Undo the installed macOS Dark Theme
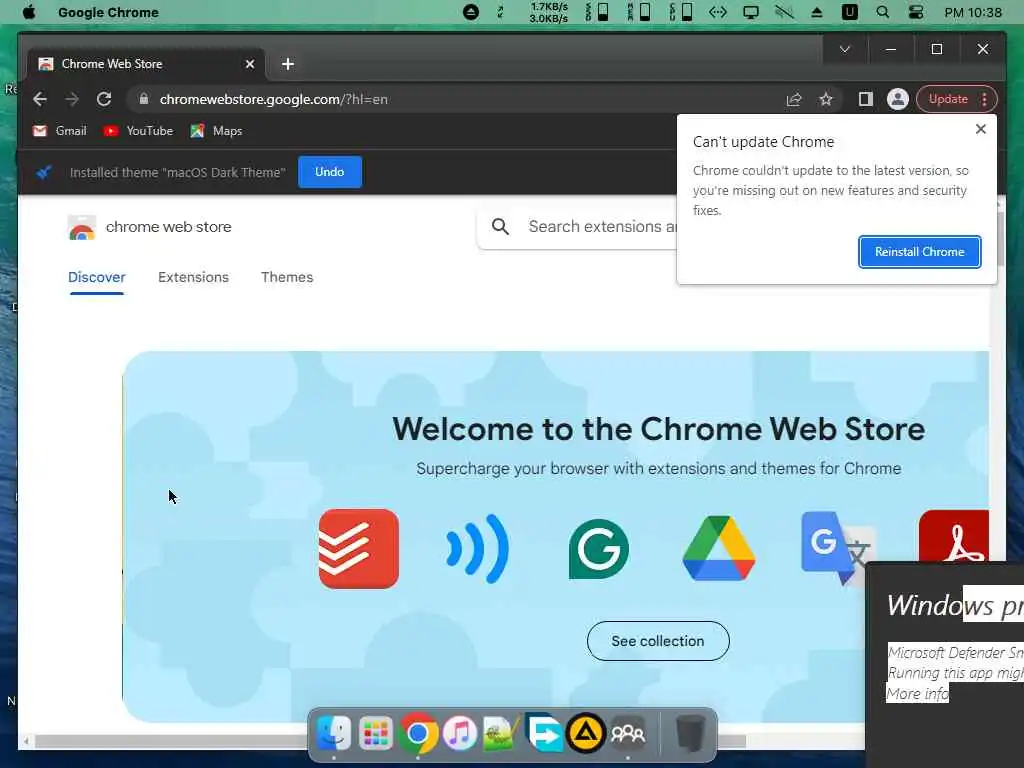 (330, 172)
